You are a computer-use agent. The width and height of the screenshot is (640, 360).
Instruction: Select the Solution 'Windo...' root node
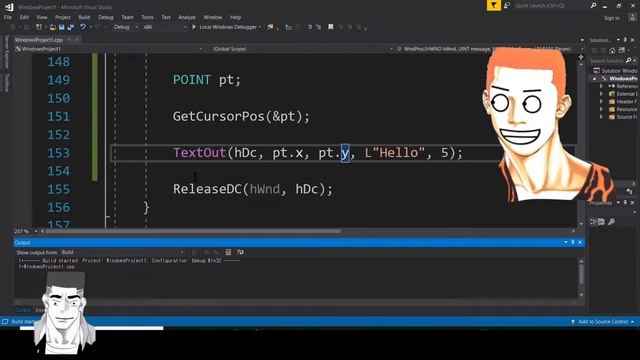[x=616, y=71]
